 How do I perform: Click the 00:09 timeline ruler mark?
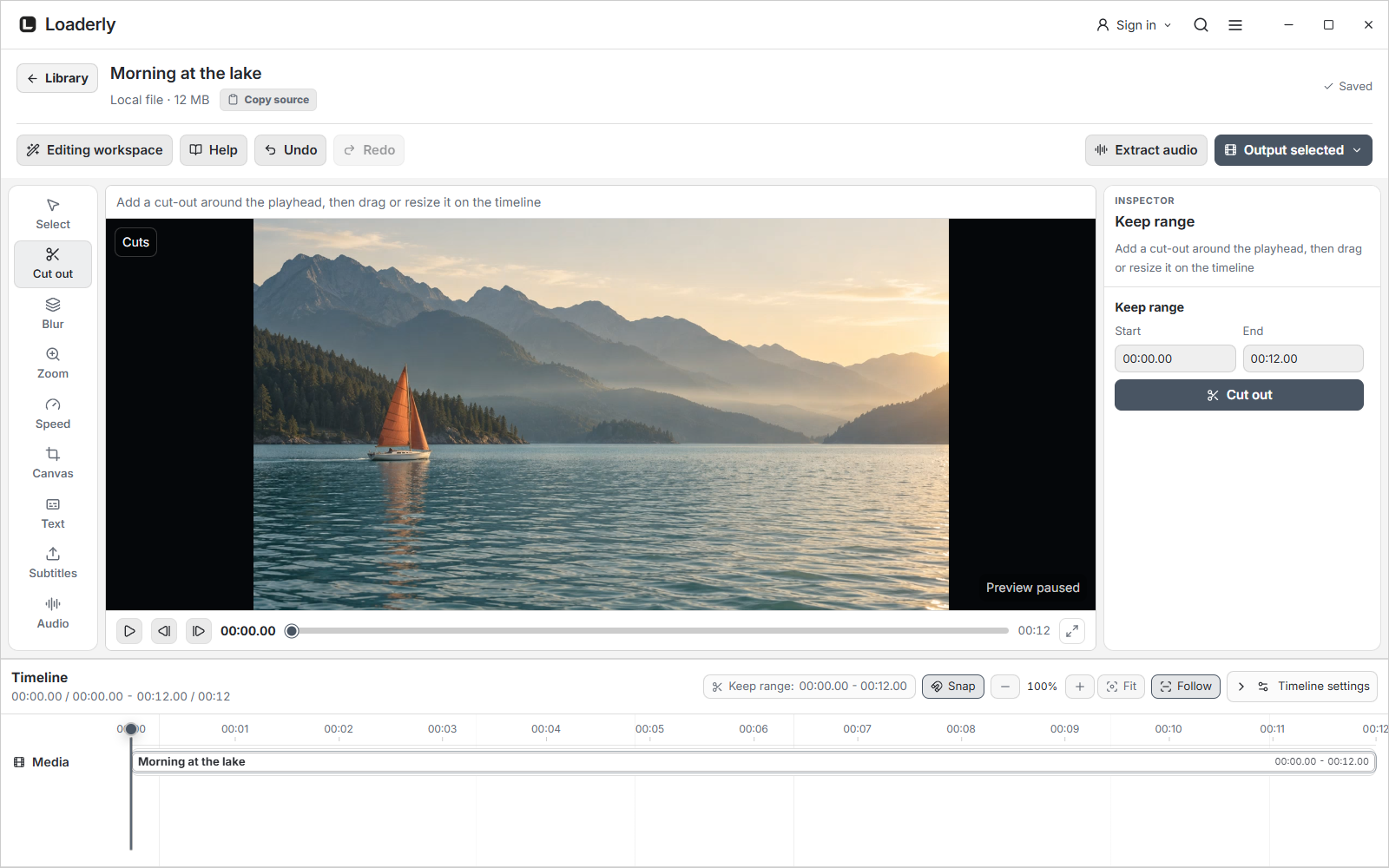[x=1064, y=729]
